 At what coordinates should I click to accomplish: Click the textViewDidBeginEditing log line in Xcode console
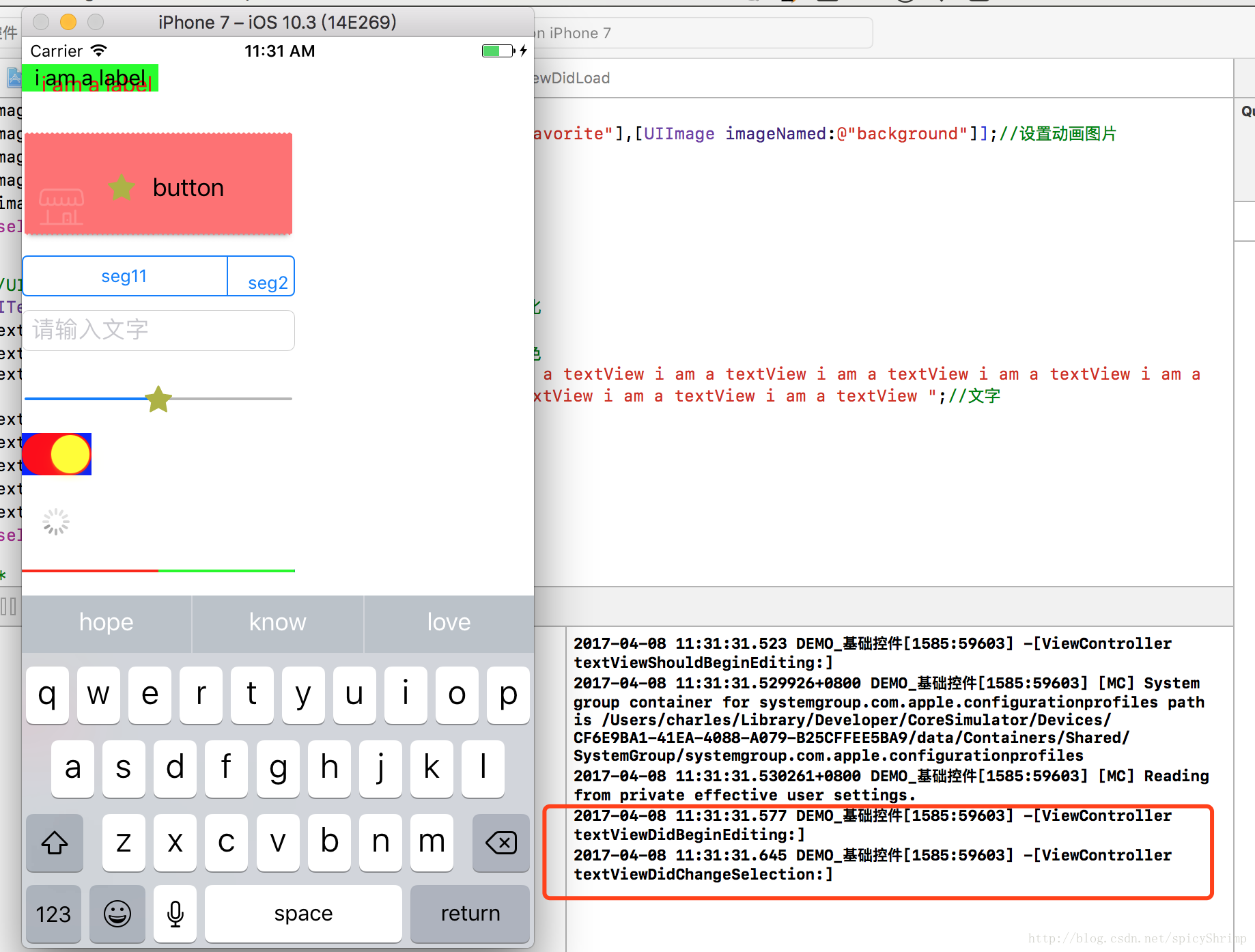click(x=873, y=825)
